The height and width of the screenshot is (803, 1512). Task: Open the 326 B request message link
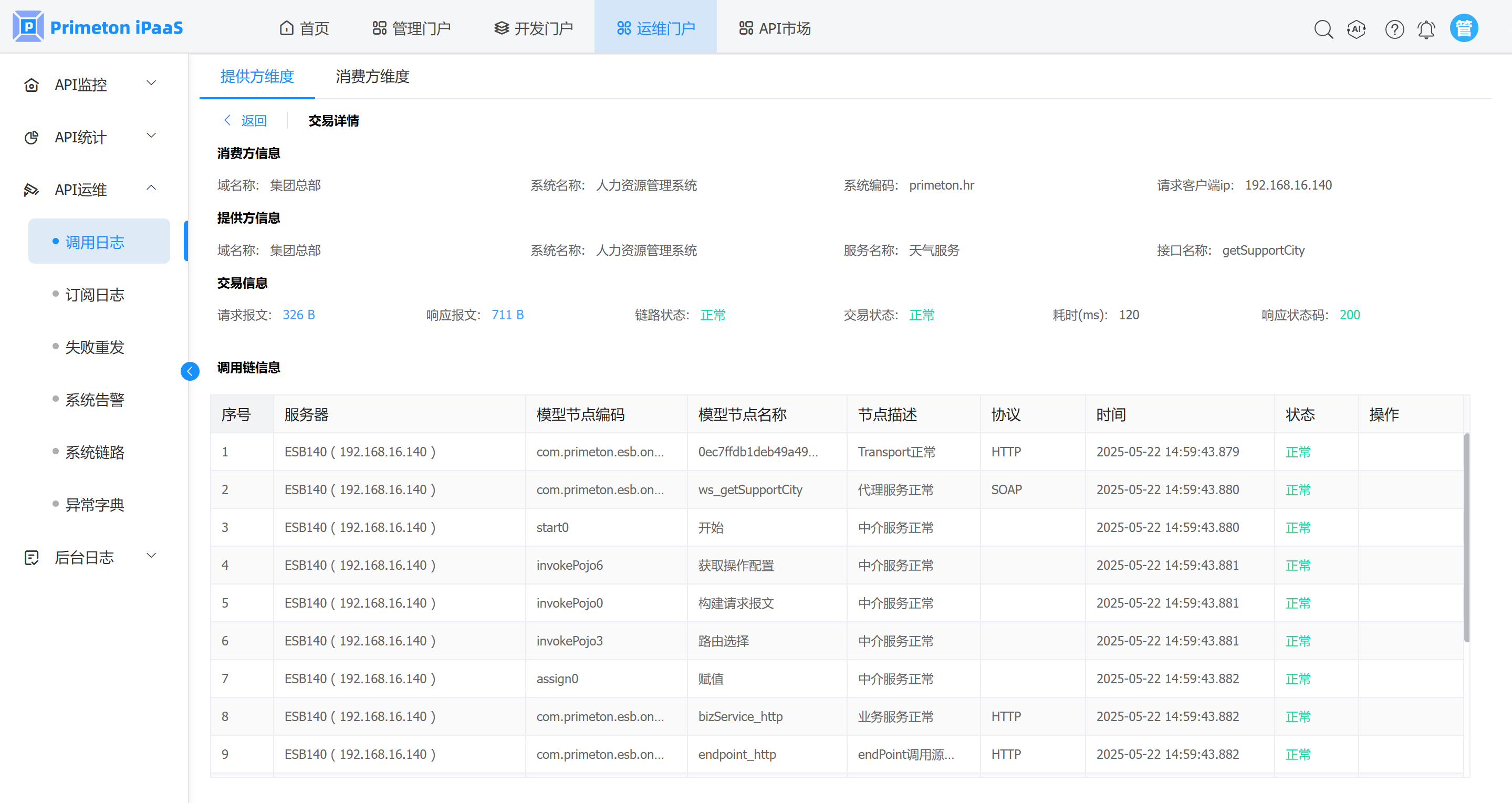299,315
